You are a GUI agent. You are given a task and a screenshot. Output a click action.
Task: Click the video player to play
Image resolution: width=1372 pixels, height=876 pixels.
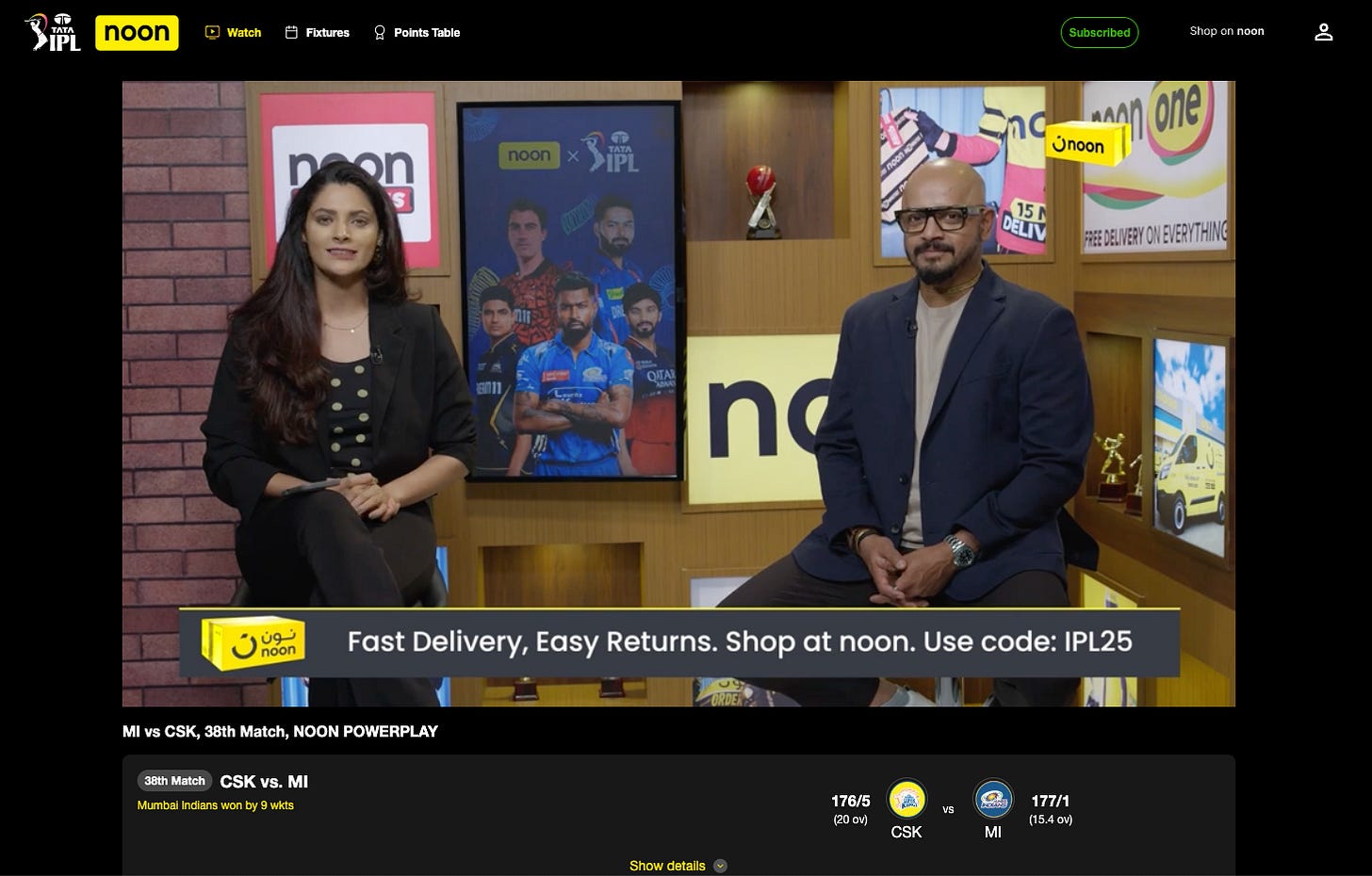[678, 393]
